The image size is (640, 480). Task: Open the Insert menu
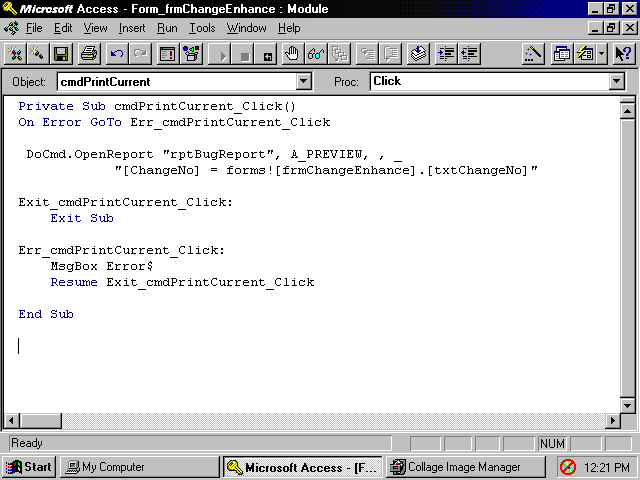[x=132, y=28]
